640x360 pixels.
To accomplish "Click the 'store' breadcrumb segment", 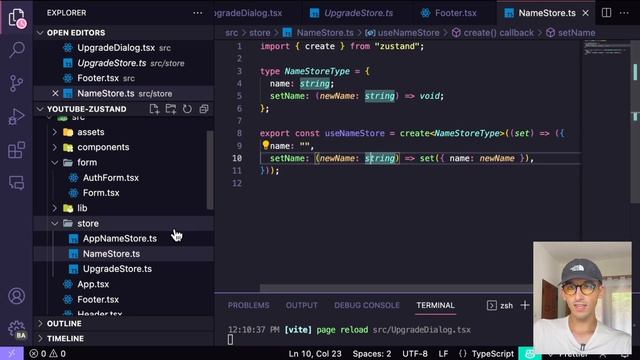I will pyautogui.click(x=260, y=33).
